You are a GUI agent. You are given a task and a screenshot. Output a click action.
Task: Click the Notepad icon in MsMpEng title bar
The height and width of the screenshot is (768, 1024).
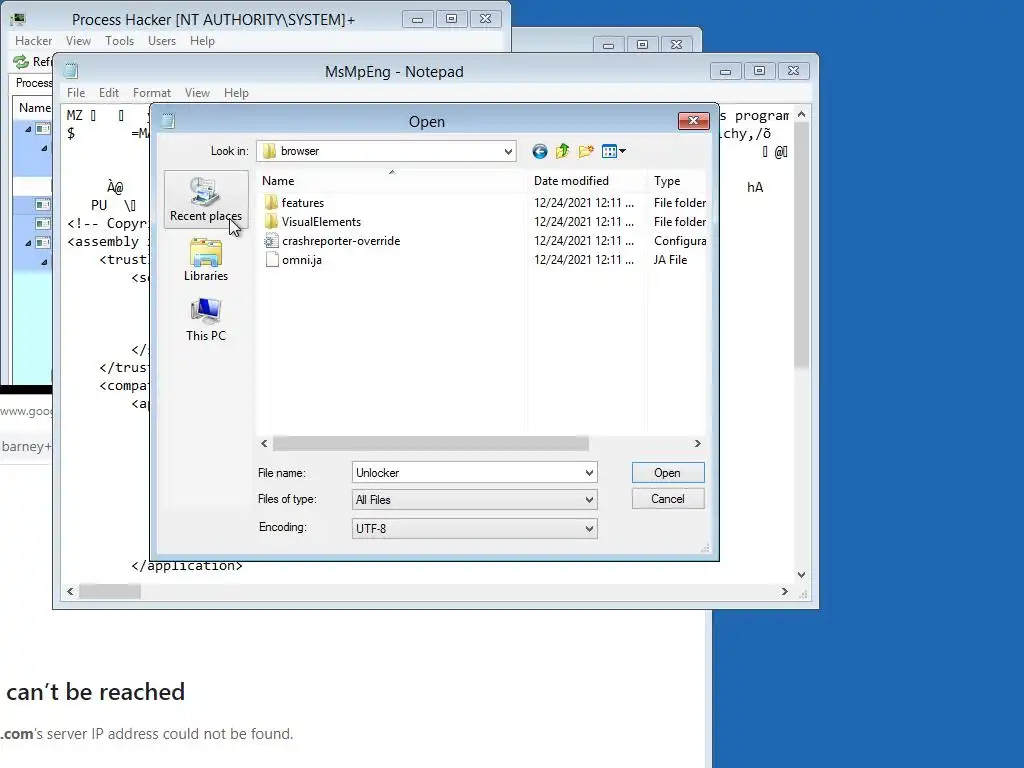[x=71, y=71]
